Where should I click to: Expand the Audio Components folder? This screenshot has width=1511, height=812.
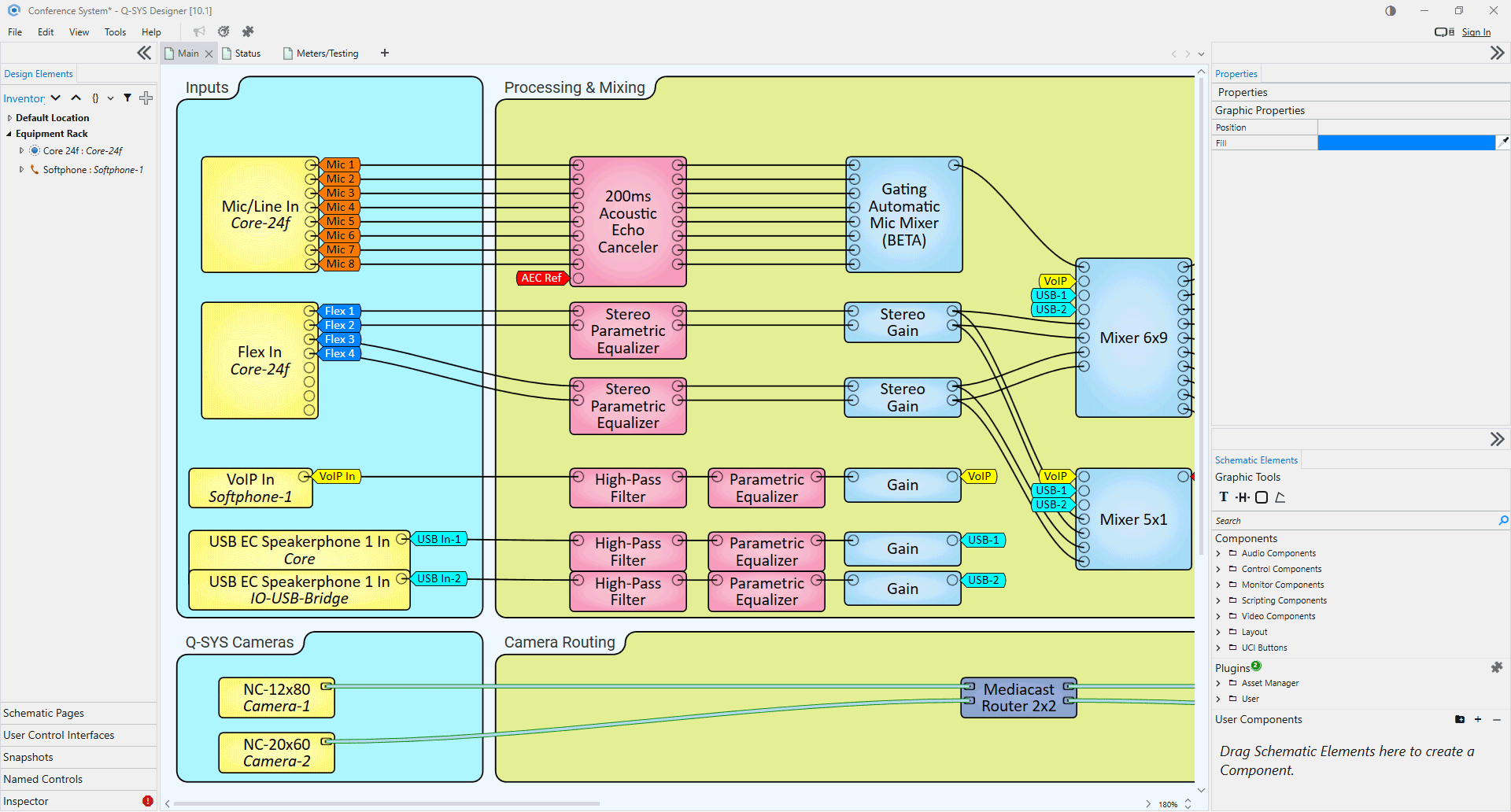point(1219,554)
